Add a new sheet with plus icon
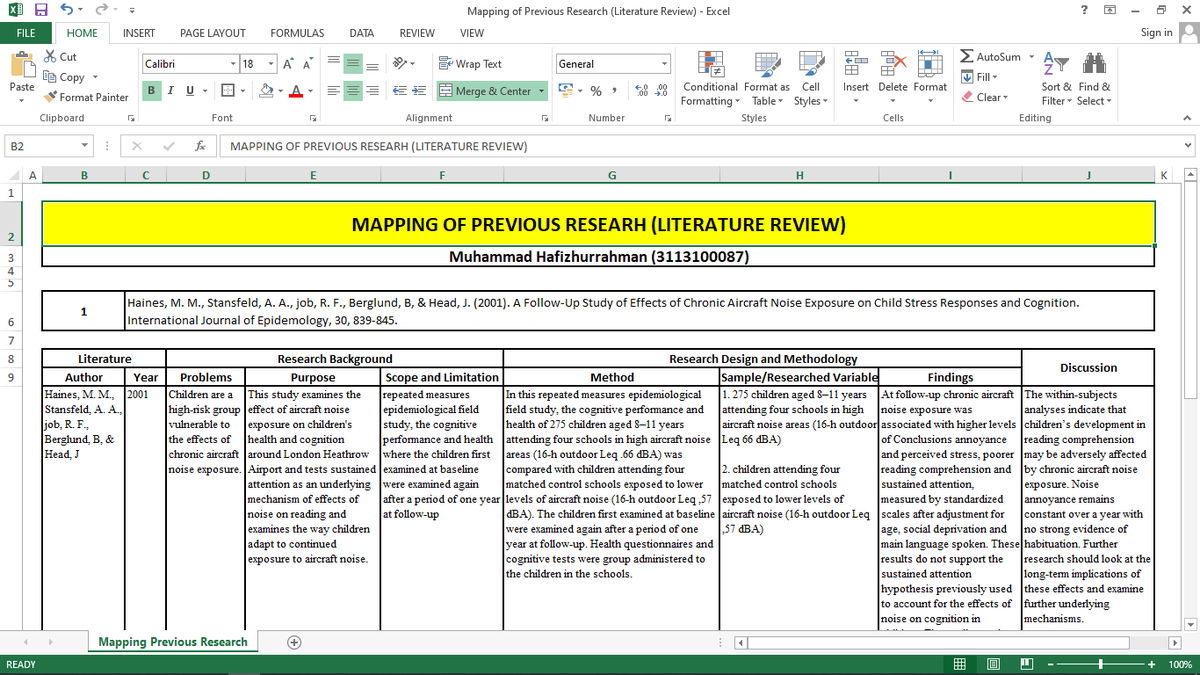1200x675 pixels. [295, 642]
